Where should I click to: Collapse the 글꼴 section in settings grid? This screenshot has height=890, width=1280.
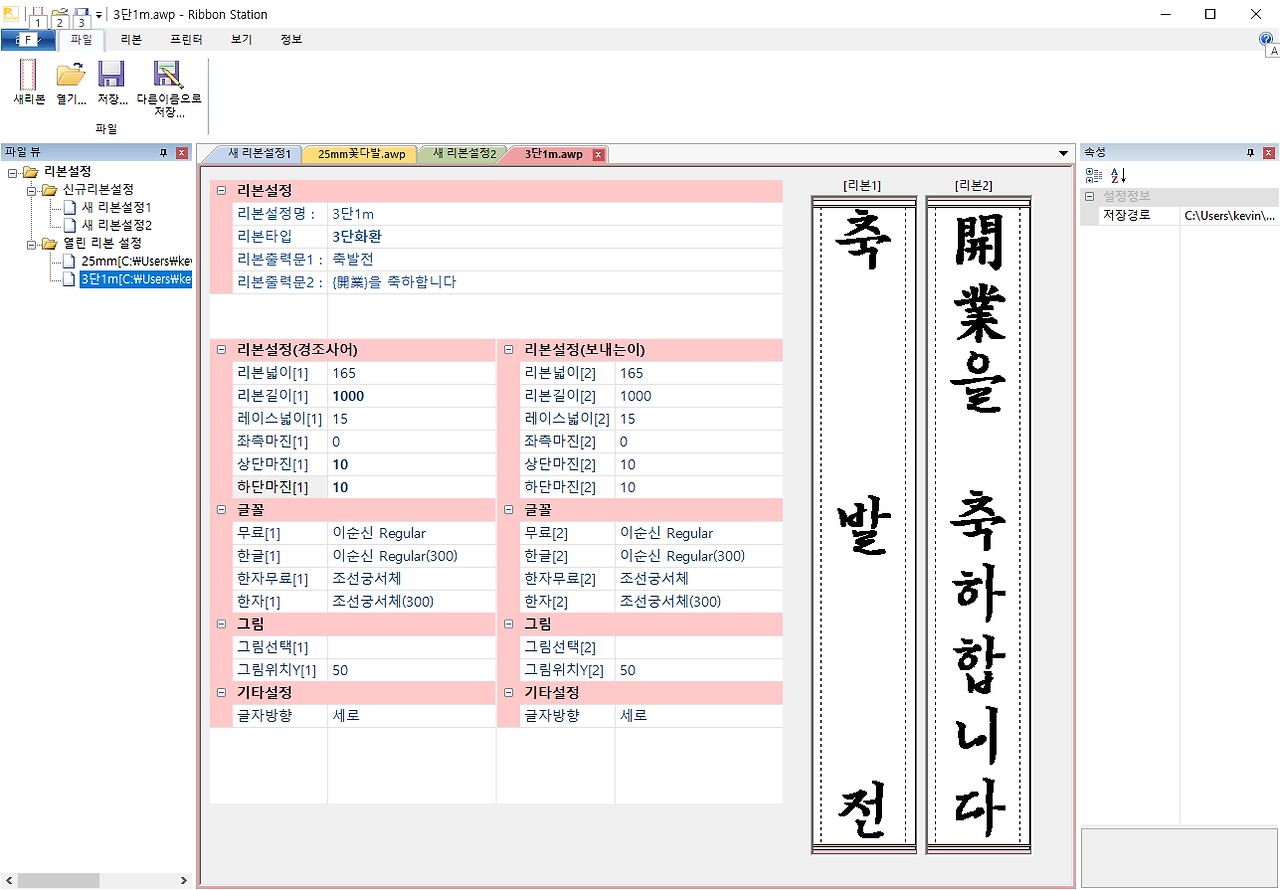tap(220, 510)
